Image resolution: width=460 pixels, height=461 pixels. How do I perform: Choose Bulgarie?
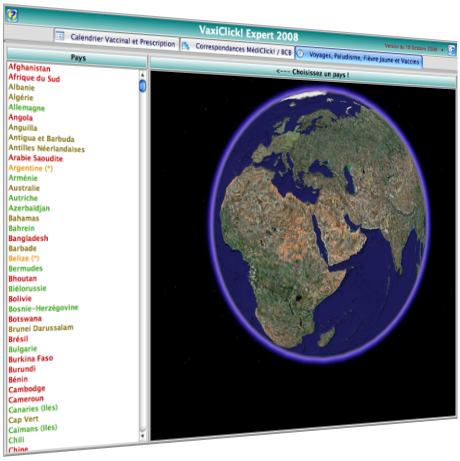pyautogui.click(x=23, y=349)
